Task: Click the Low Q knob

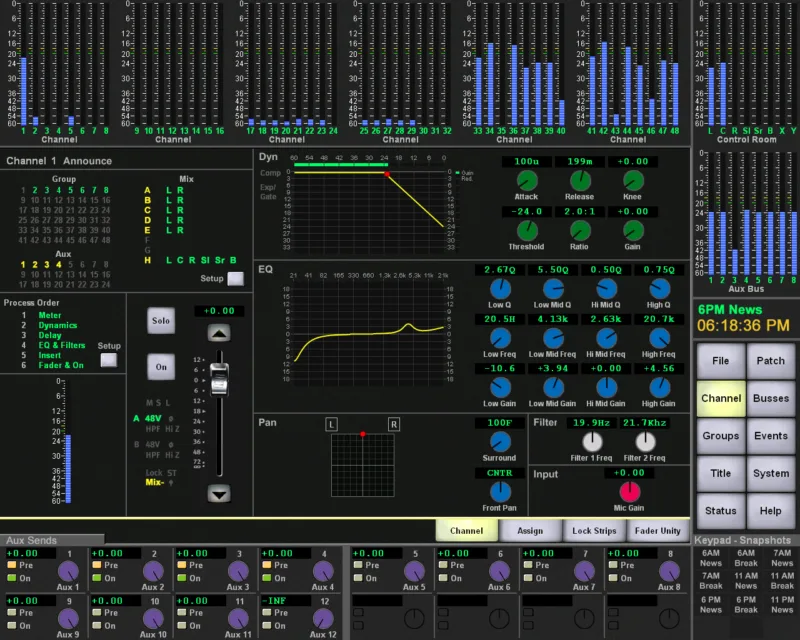Action: click(500, 289)
